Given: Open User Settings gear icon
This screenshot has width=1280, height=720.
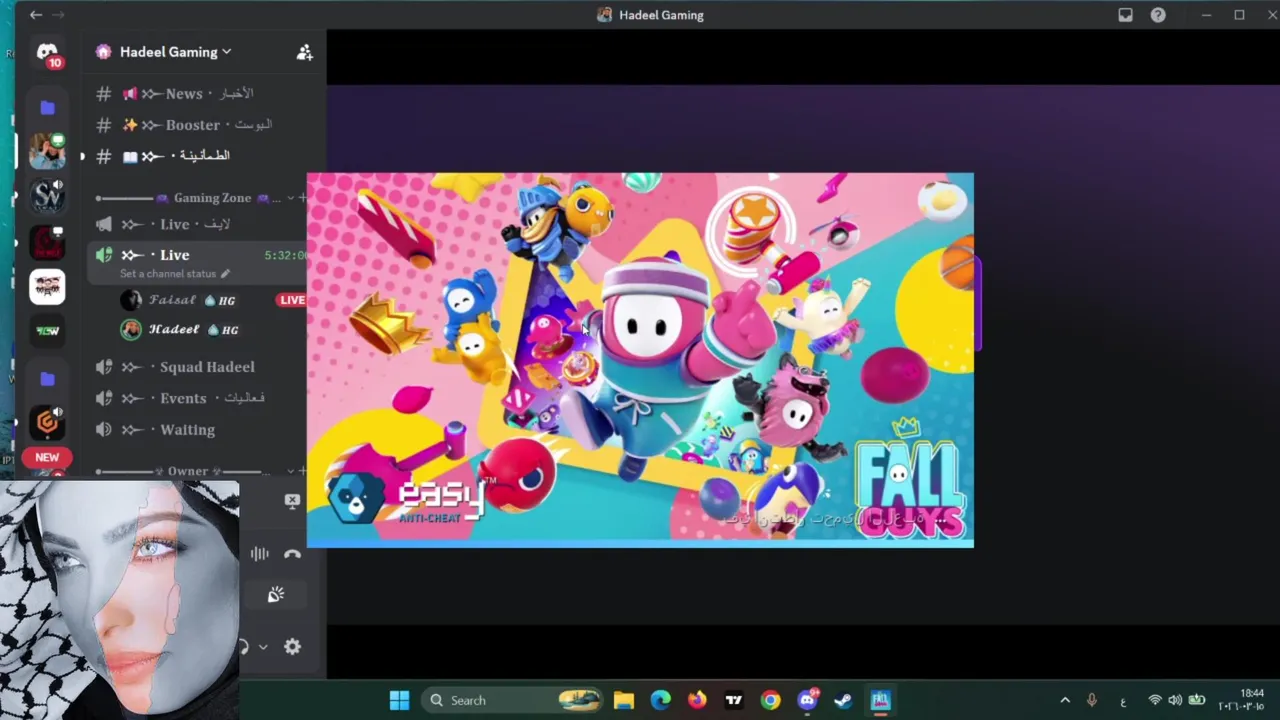Looking at the screenshot, I should click(292, 647).
